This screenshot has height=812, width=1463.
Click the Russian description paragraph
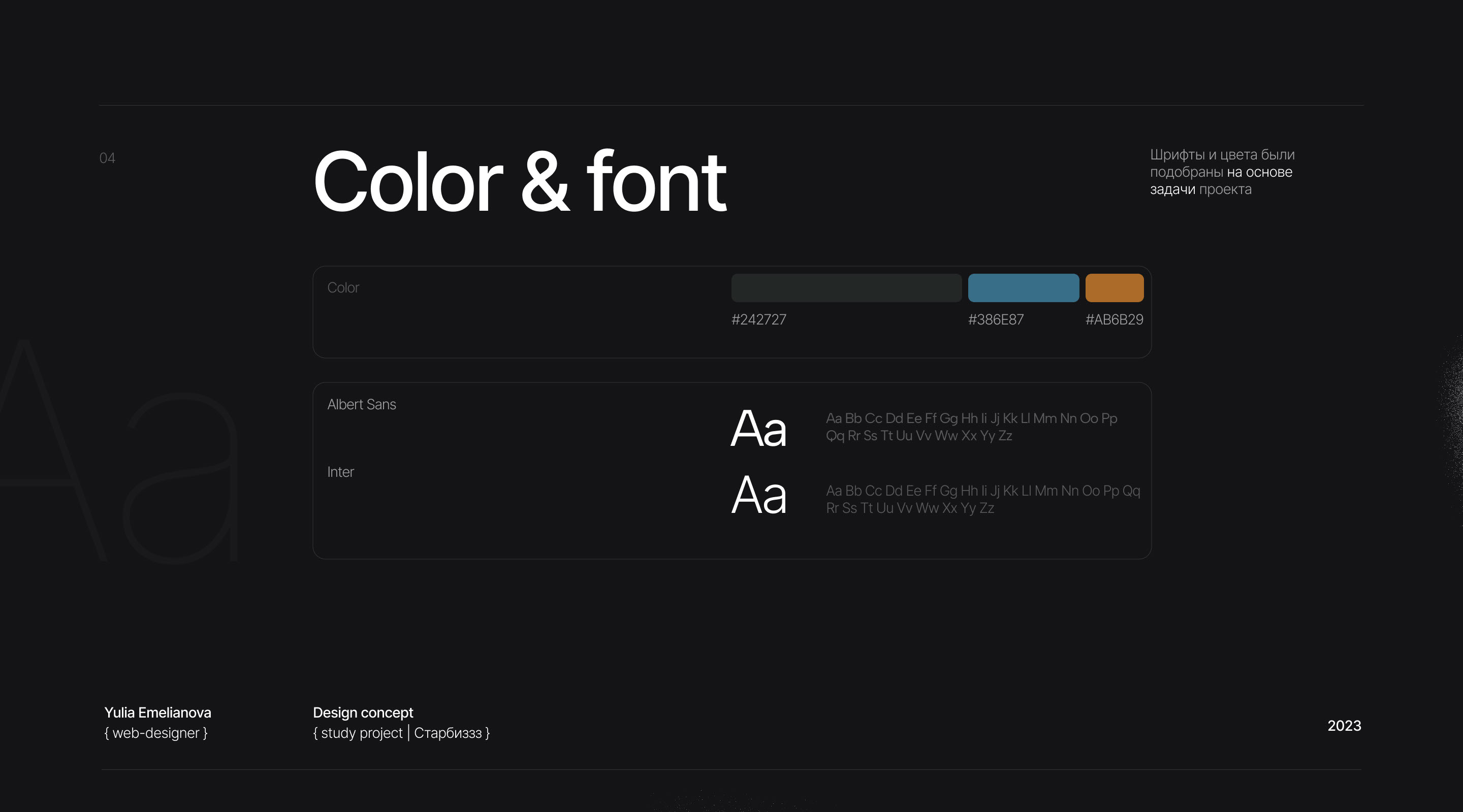pyautogui.click(x=1222, y=172)
